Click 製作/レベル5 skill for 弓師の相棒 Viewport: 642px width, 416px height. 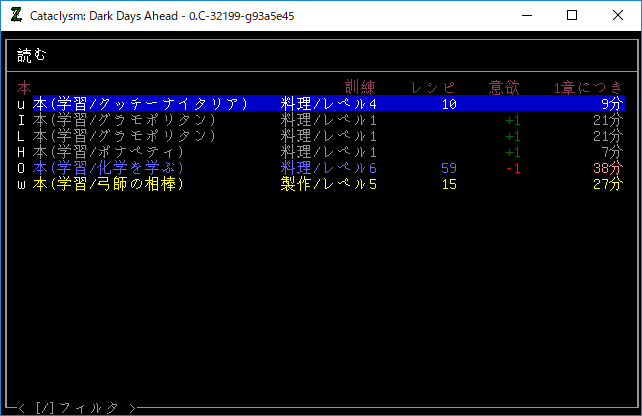point(329,184)
